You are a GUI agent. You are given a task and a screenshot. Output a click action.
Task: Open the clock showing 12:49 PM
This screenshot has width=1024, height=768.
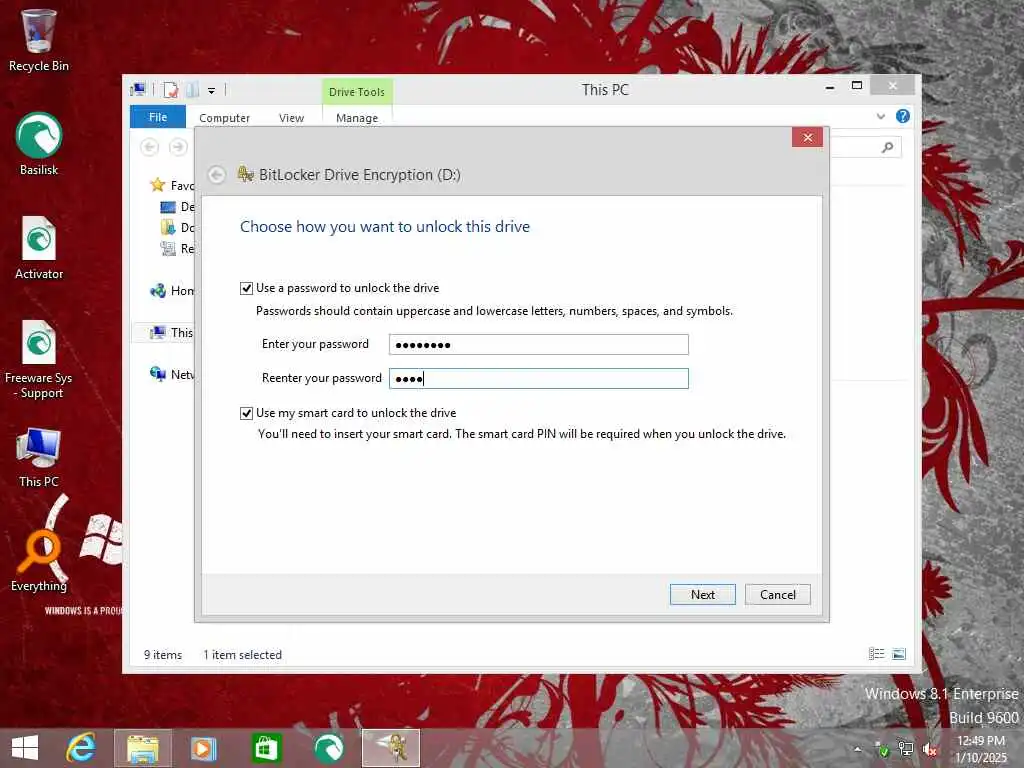[981, 741]
